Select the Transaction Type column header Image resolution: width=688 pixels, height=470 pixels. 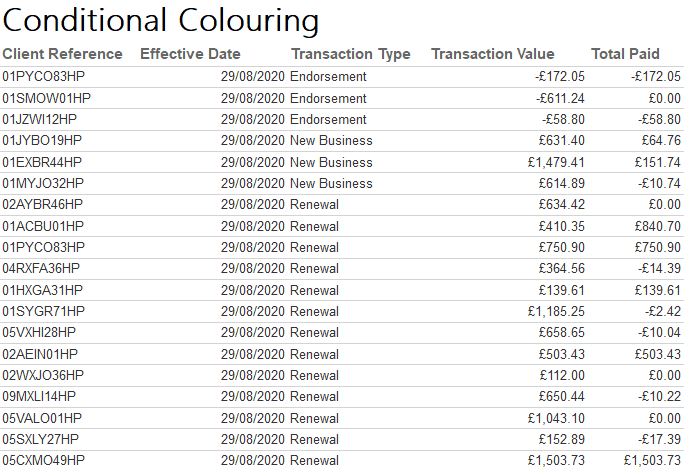(x=350, y=54)
